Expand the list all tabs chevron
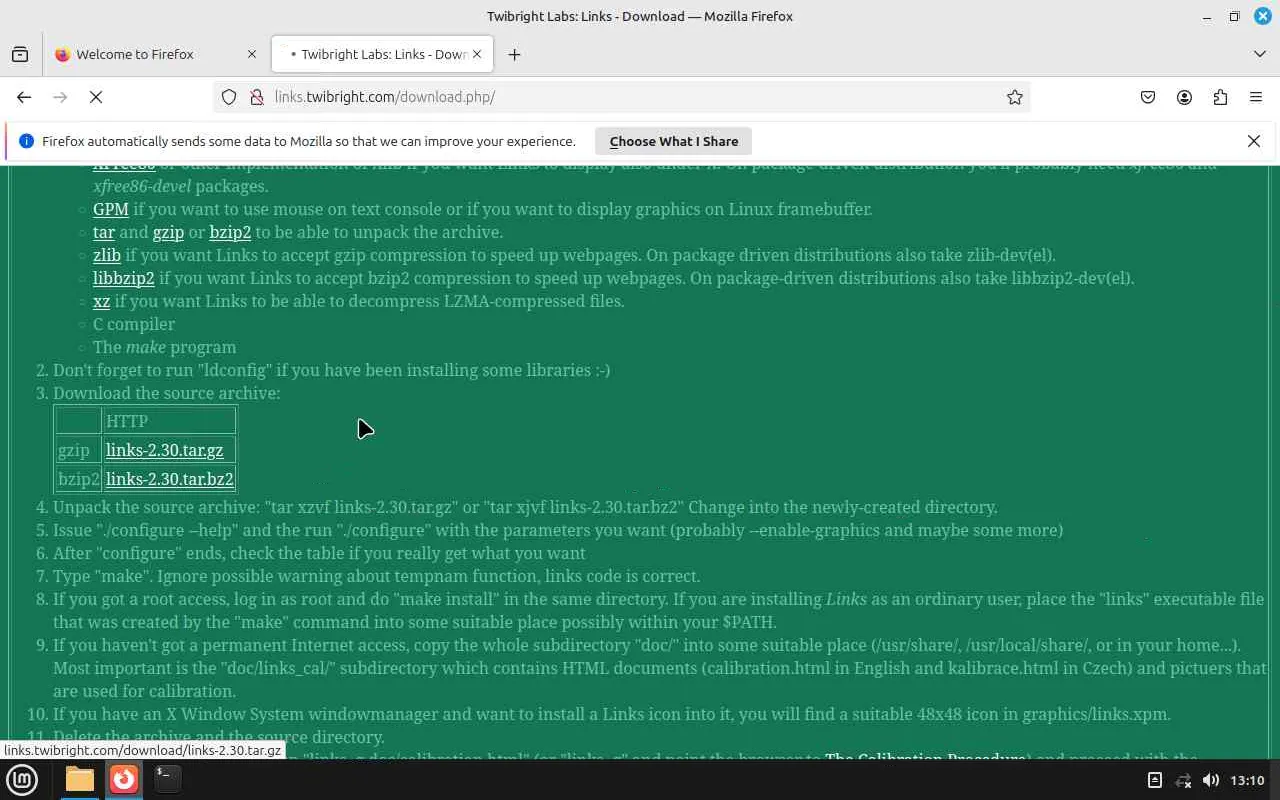Viewport: 1280px width, 800px height. click(x=1259, y=54)
